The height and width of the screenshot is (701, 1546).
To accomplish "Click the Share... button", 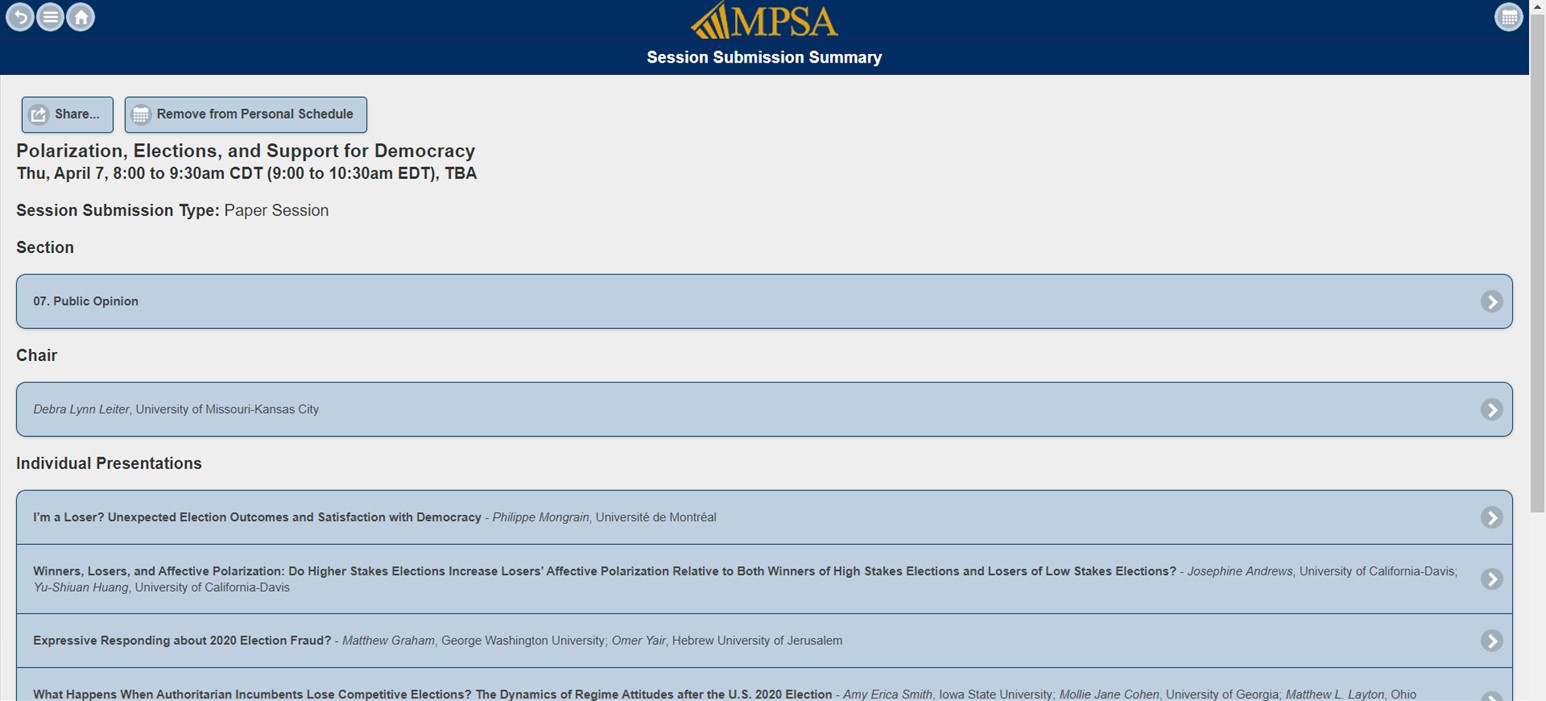I will [x=67, y=114].
